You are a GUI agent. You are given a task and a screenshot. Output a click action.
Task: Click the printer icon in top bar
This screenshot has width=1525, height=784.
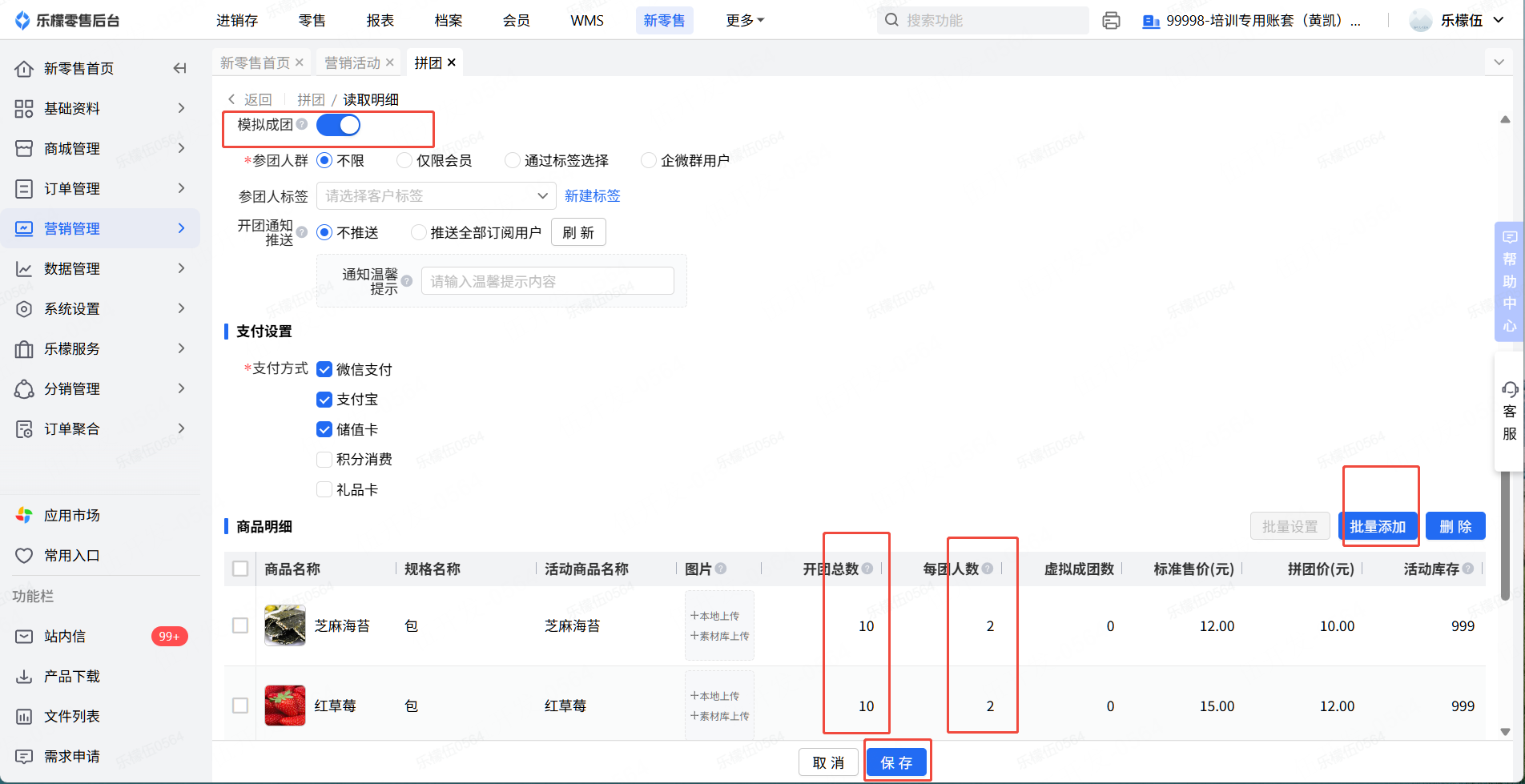[1111, 21]
